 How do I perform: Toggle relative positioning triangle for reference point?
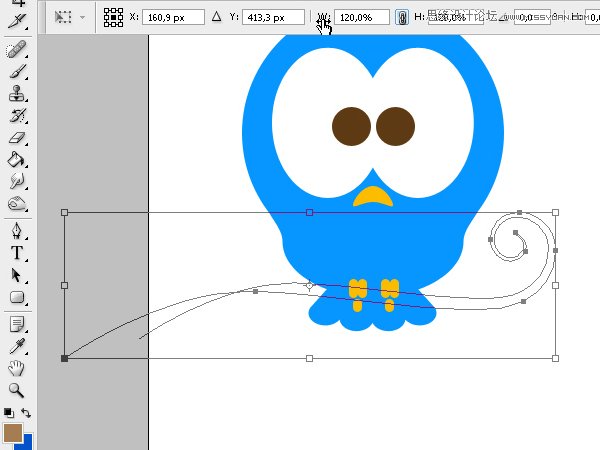point(217,16)
